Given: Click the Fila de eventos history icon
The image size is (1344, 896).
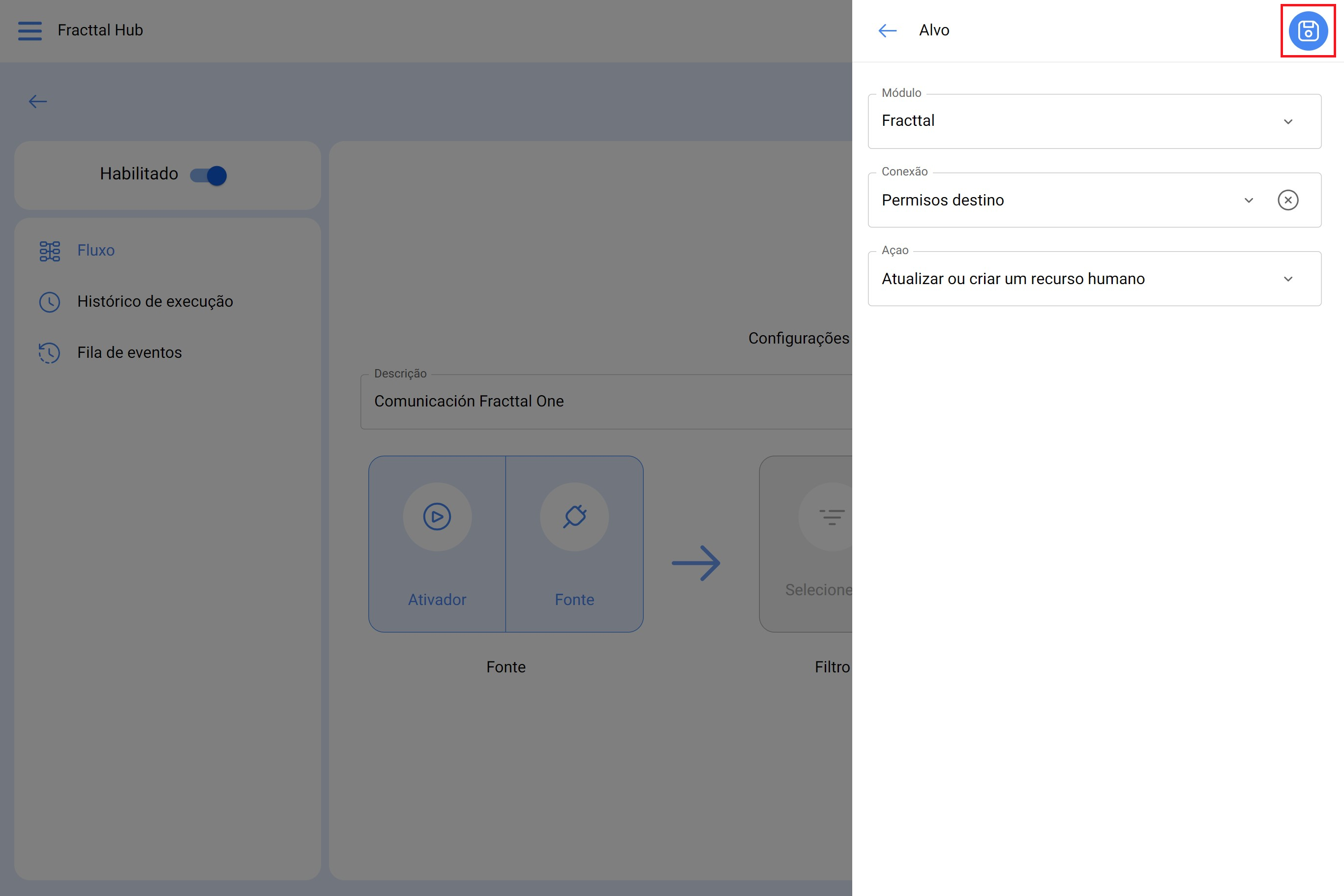Looking at the screenshot, I should point(50,352).
